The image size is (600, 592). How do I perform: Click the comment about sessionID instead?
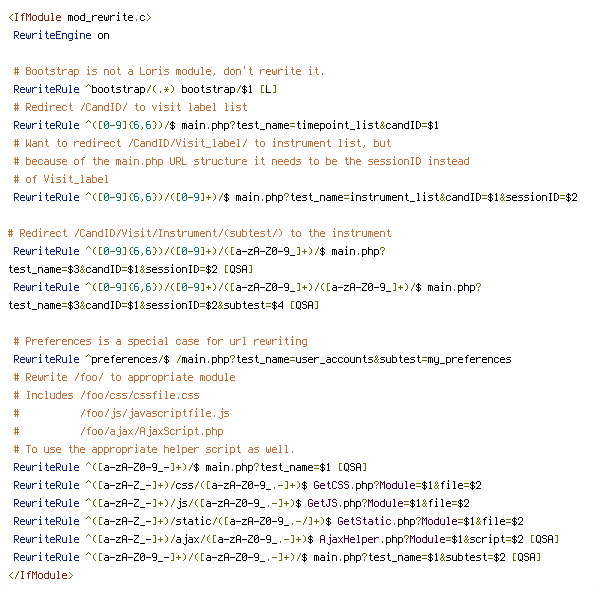coord(241,161)
